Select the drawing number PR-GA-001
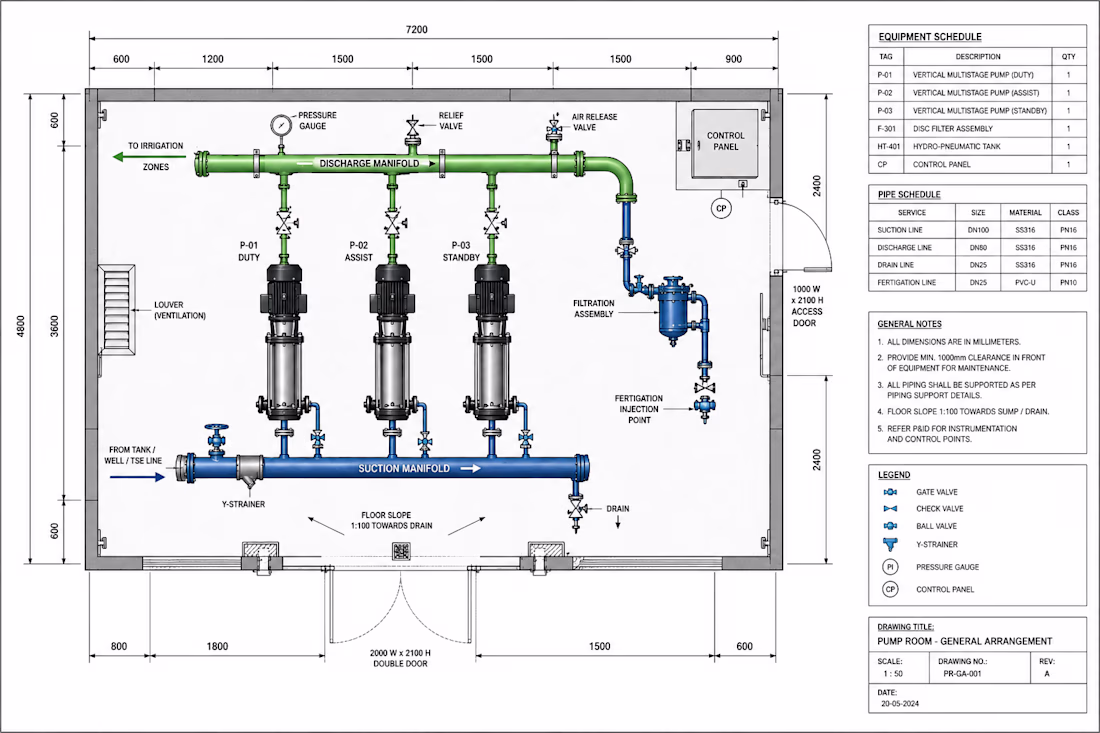The height and width of the screenshot is (733, 1100). (962, 673)
